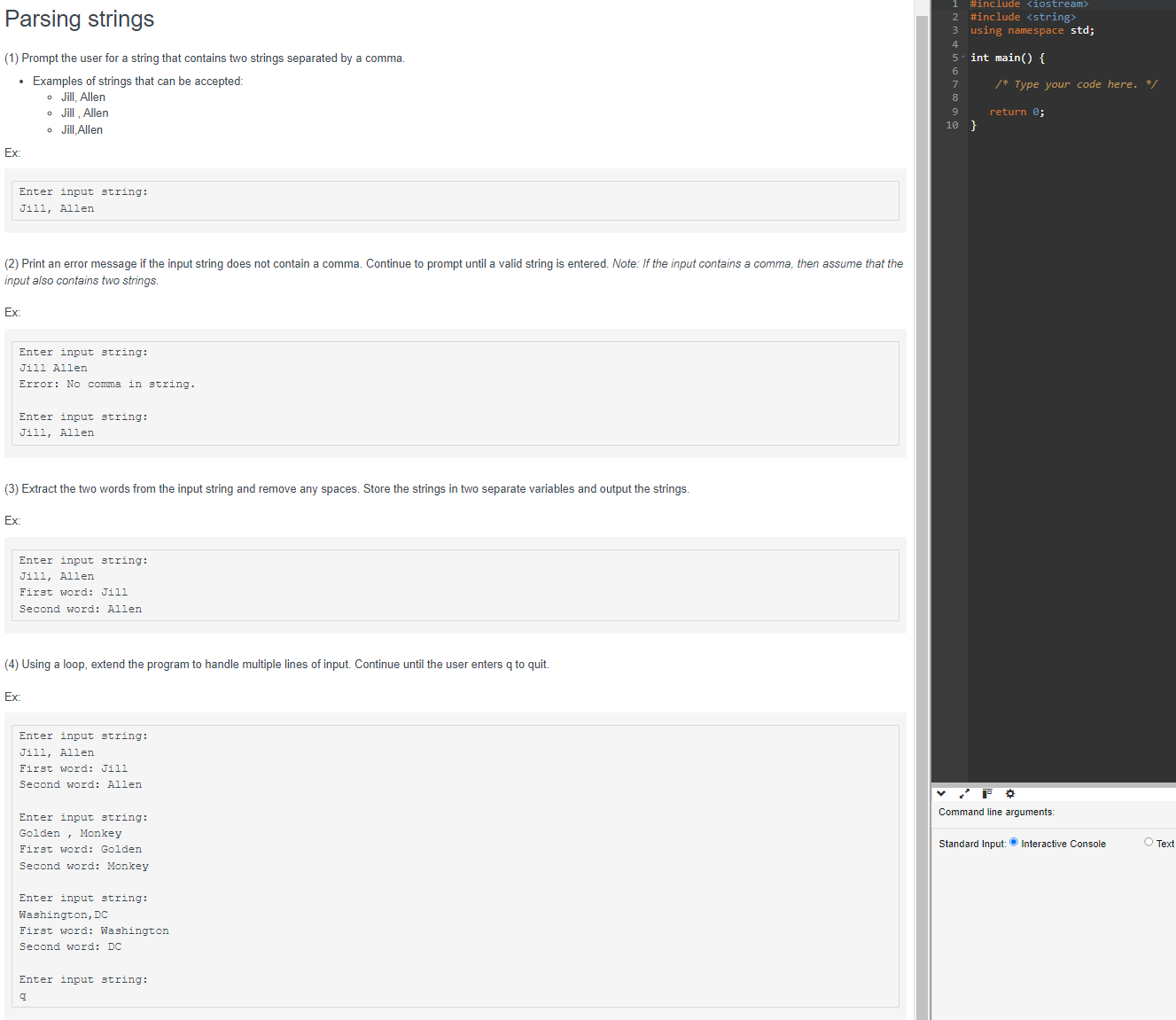Click the change-layout panel icon in the toolbar
Screen dimensions: 1176x1020
coord(986,793)
